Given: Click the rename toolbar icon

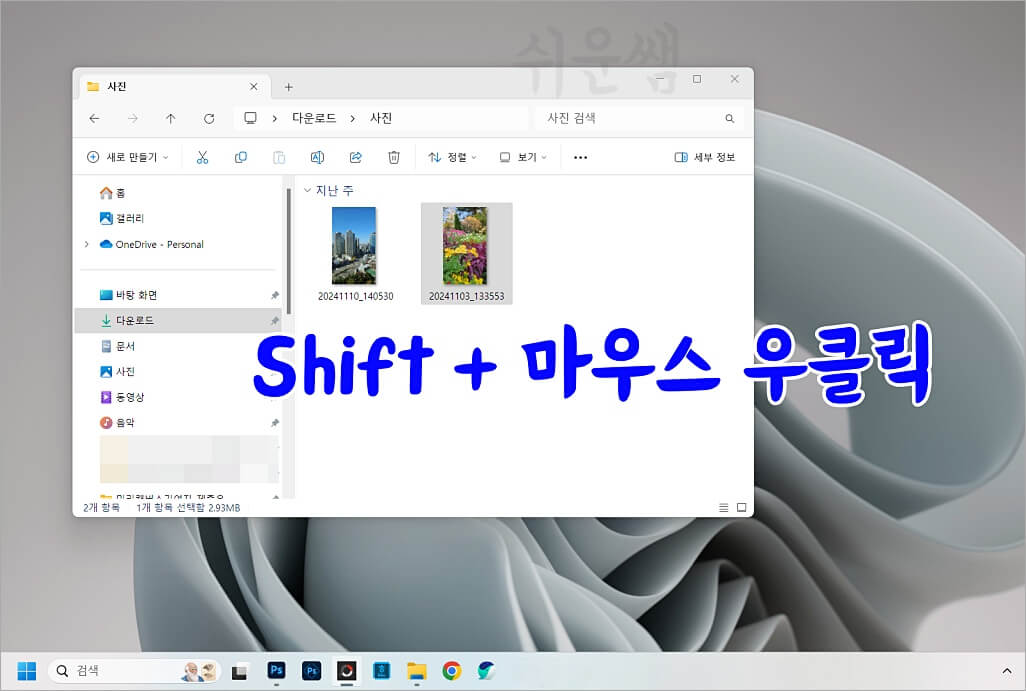Looking at the screenshot, I should pyautogui.click(x=317, y=157).
